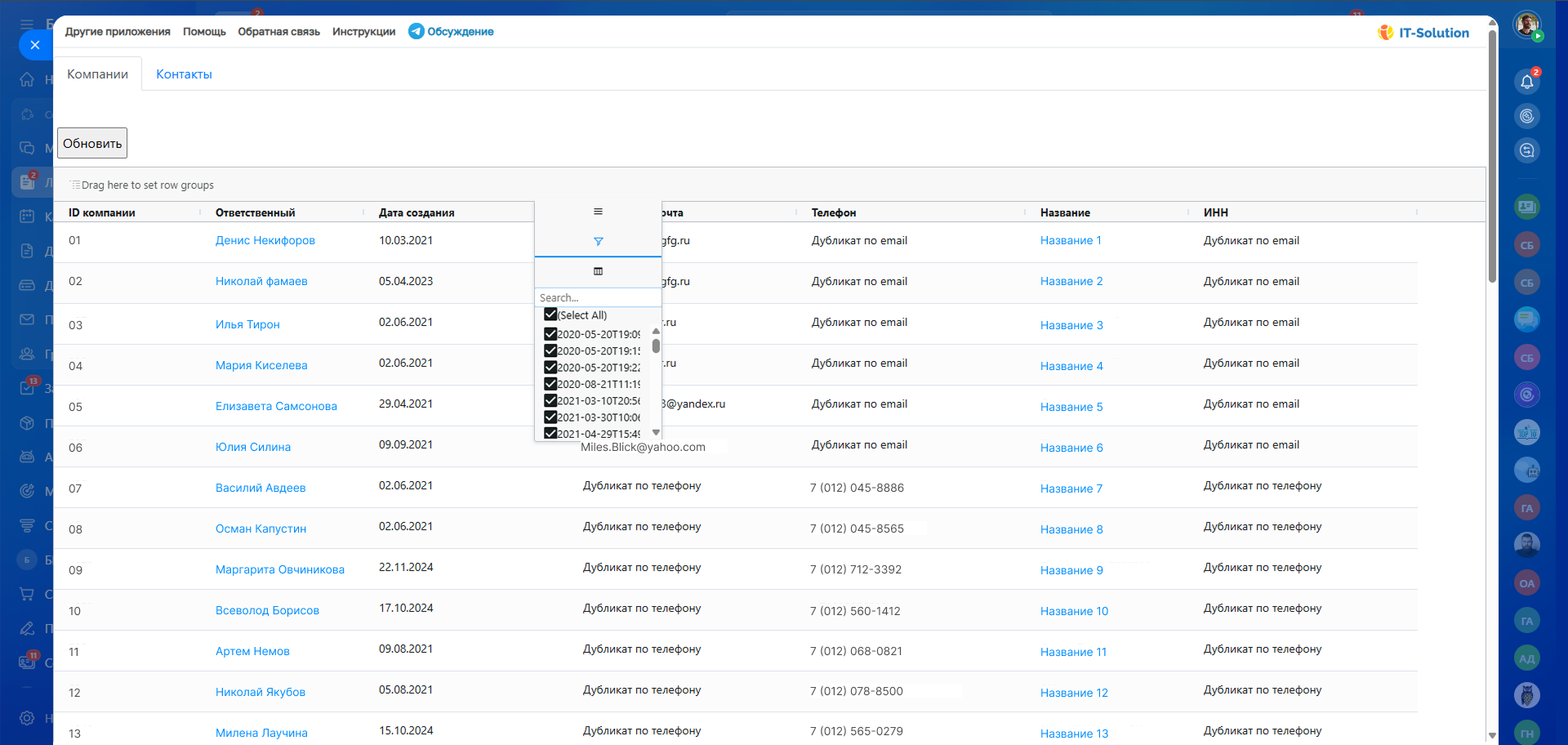Open the Название 7 company link

click(x=1071, y=488)
